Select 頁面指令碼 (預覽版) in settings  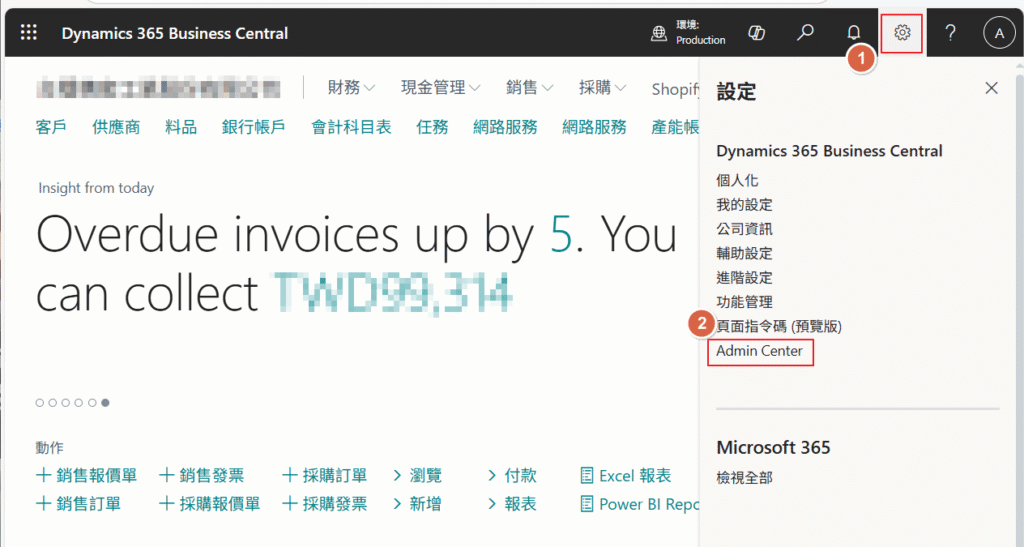778,326
